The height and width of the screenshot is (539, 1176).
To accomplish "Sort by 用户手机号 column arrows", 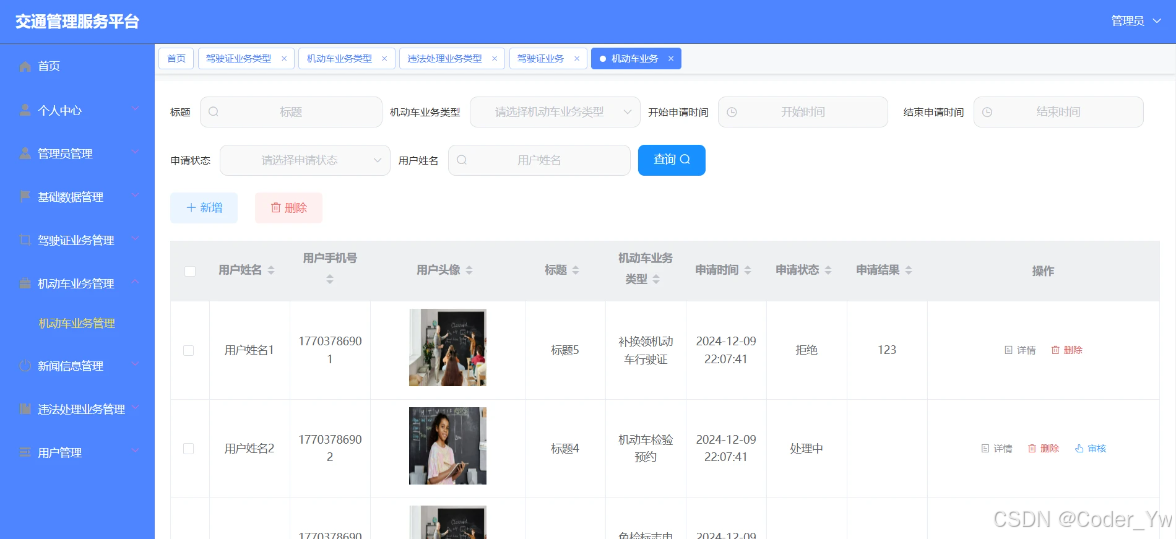I will [x=330, y=279].
